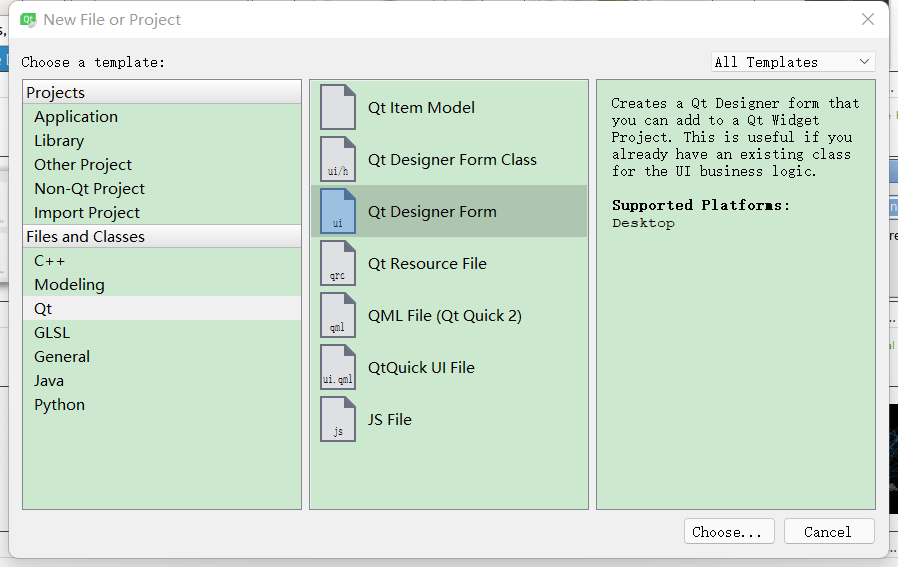
Task: Click the ui/h Designer Form Class icon
Action: pyautogui.click(x=338, y=159)
